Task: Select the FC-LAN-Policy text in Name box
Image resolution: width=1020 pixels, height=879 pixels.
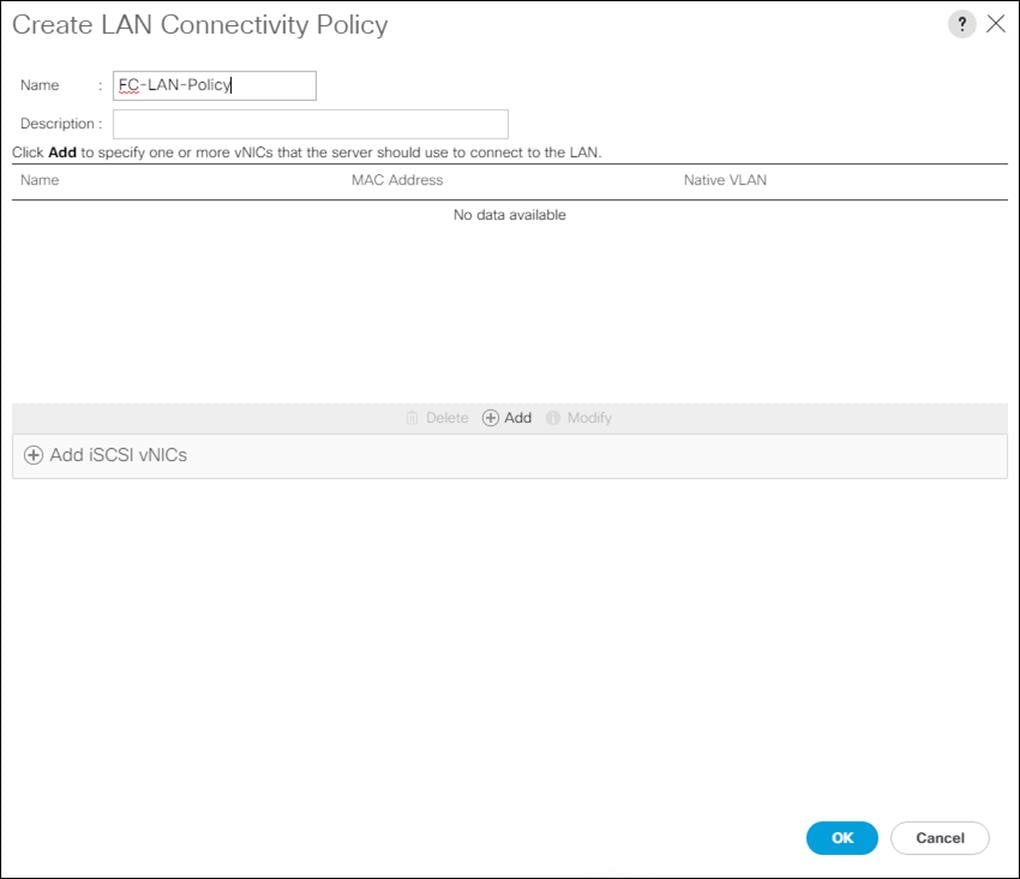Action: pyautogui.click(x=170, y=85)
